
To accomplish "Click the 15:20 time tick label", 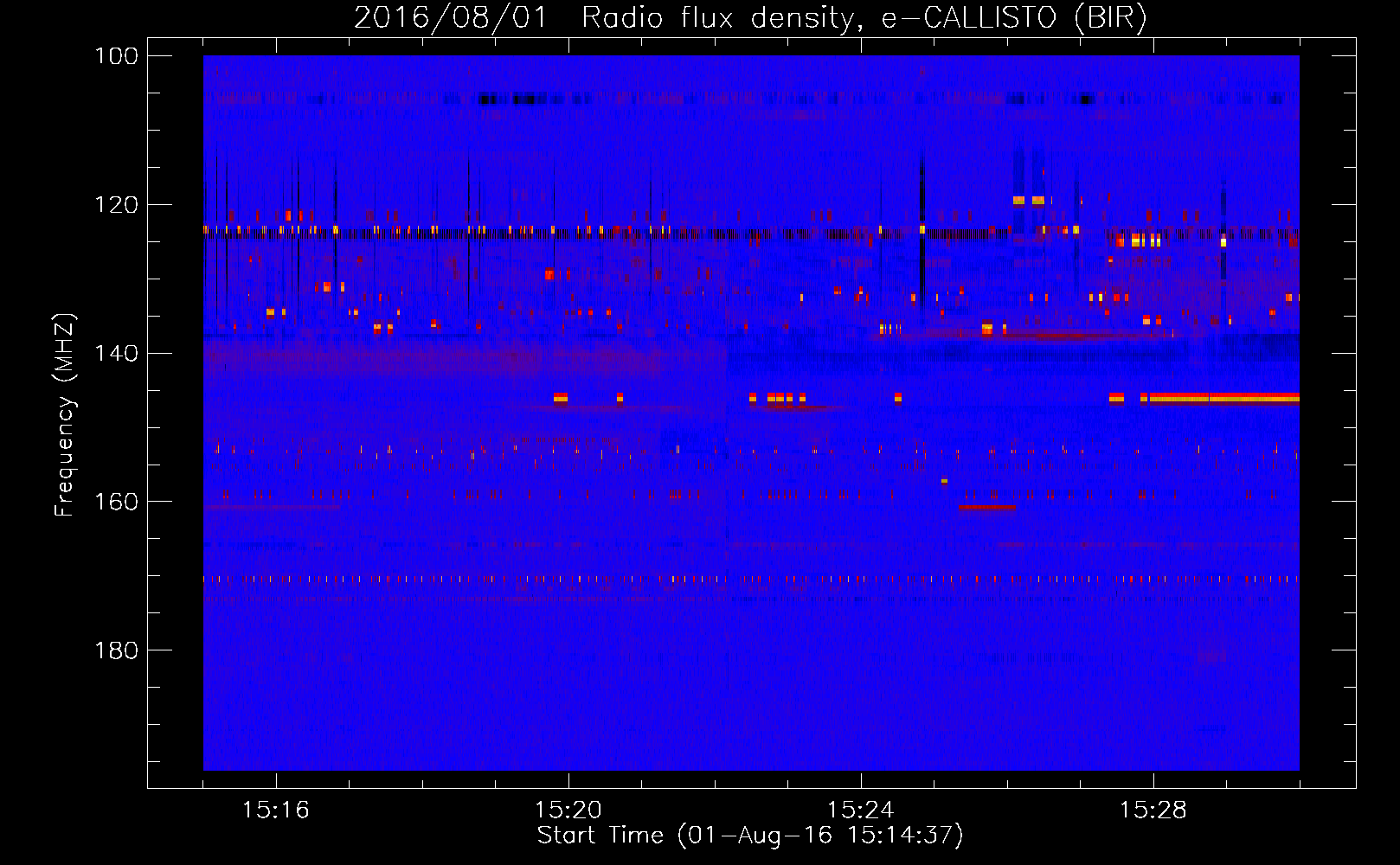I will point(568,811).
